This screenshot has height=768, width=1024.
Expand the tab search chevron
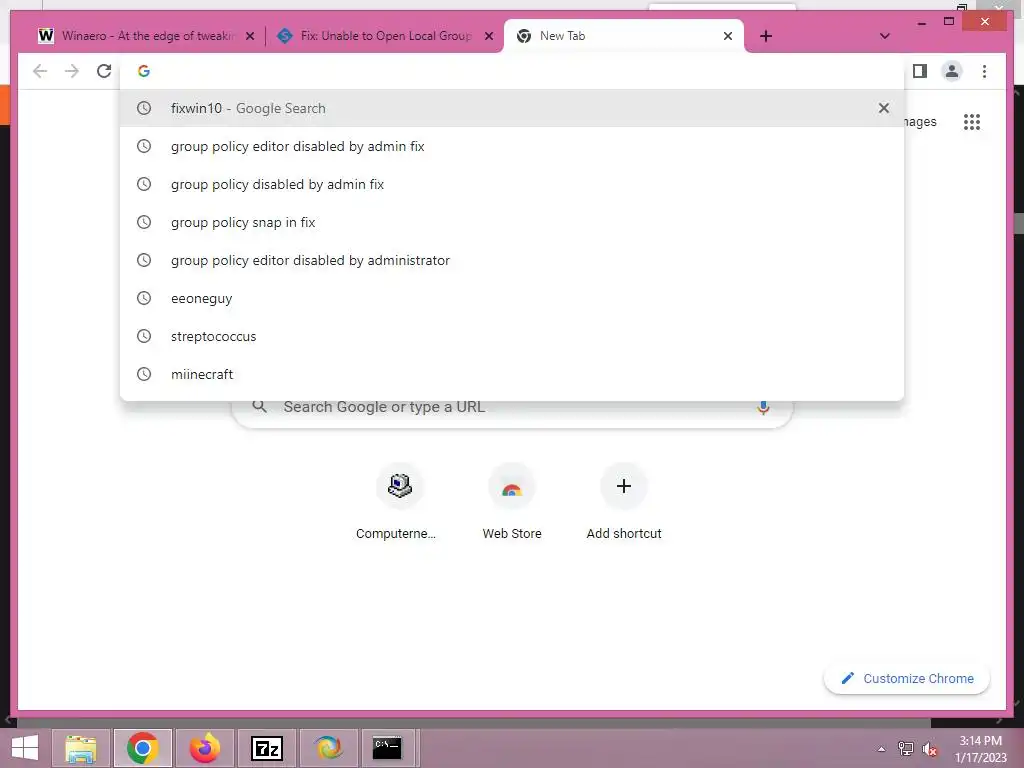(x=885, y=36)
